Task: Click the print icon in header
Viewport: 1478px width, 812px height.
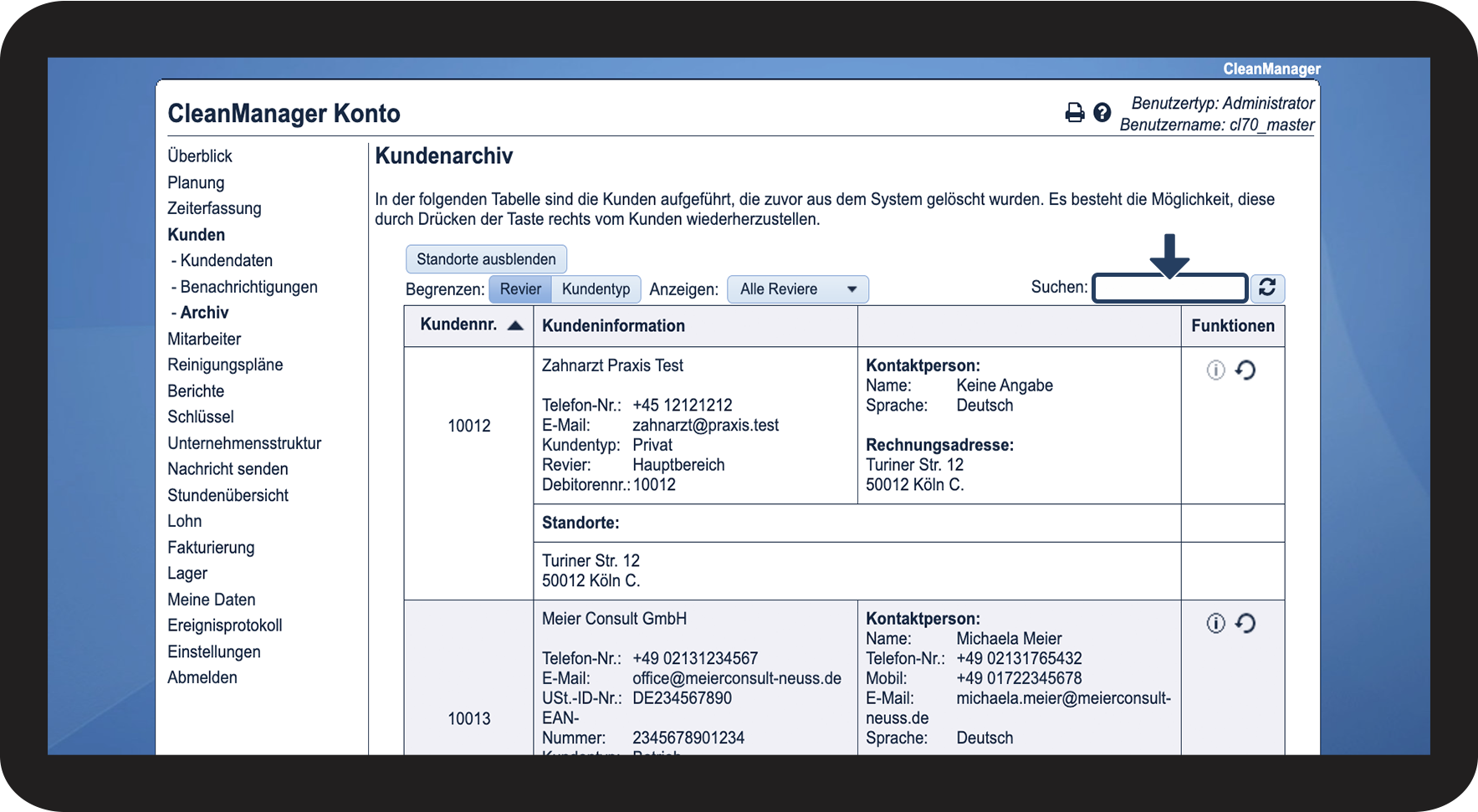Action: pos(1074,112)
